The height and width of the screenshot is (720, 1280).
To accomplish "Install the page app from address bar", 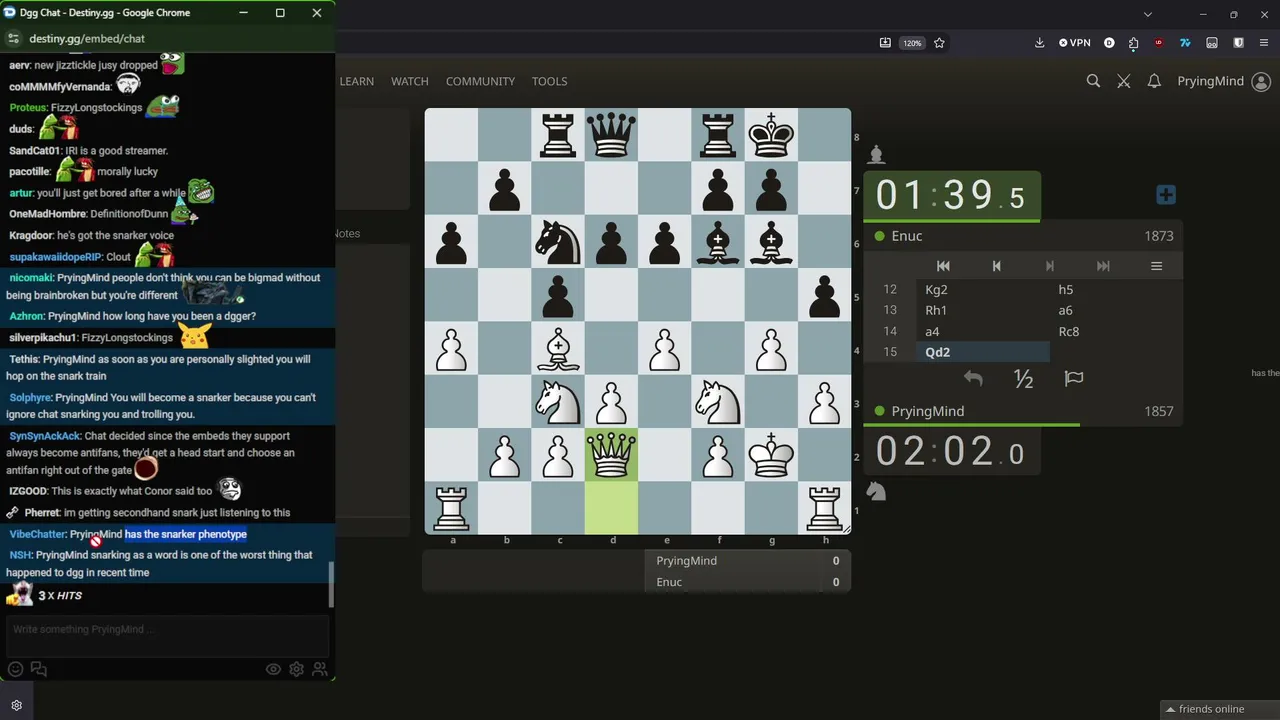I will (x=885, y=43).
